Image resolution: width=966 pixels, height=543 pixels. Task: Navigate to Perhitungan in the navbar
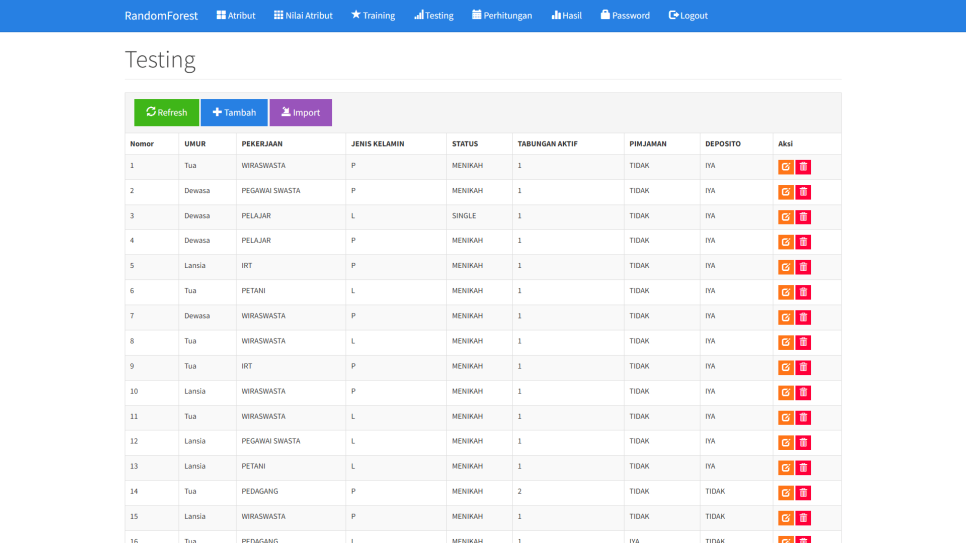[x=502, y=16]
